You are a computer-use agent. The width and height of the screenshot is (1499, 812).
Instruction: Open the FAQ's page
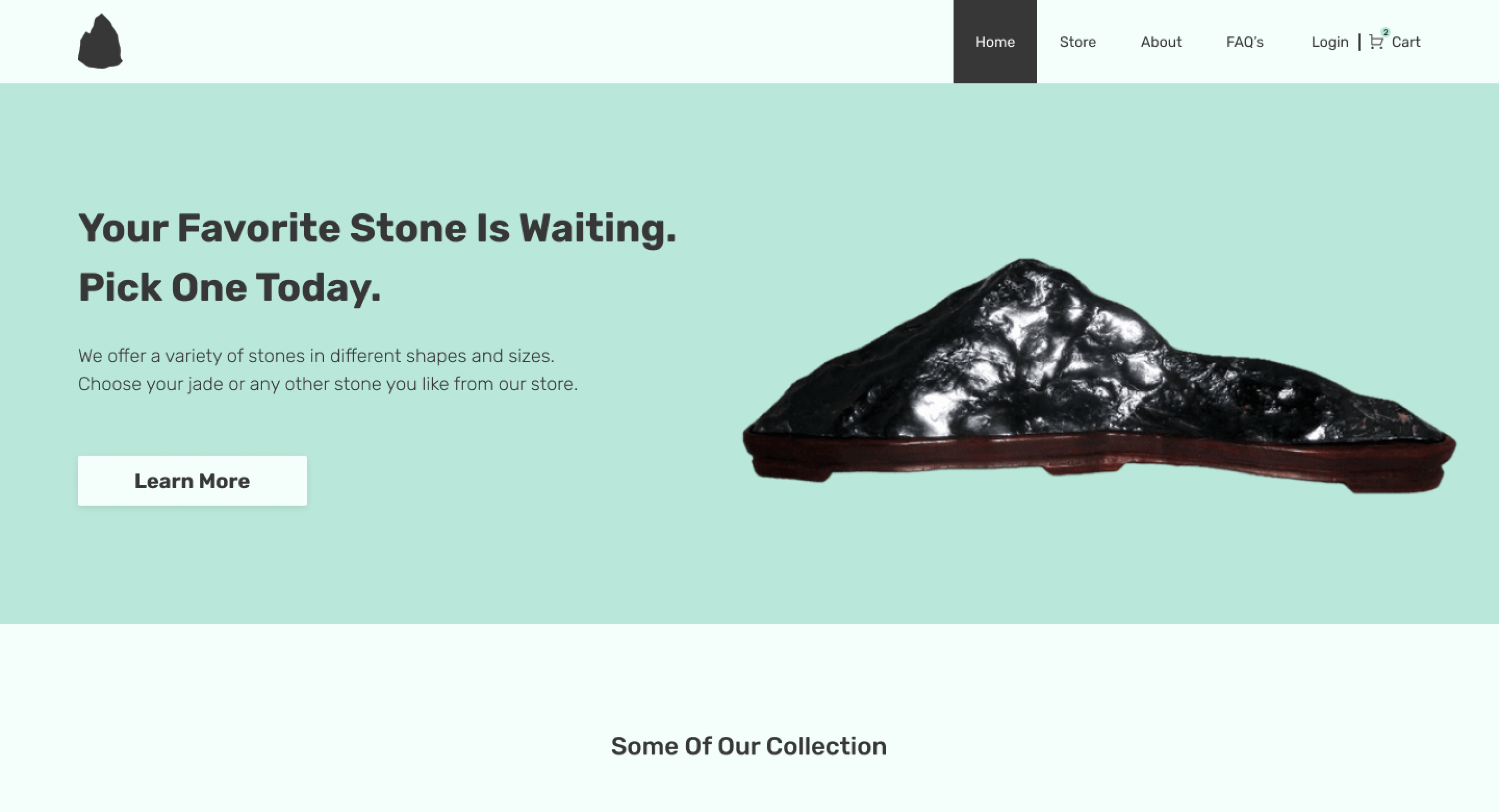pos(1245,42)
